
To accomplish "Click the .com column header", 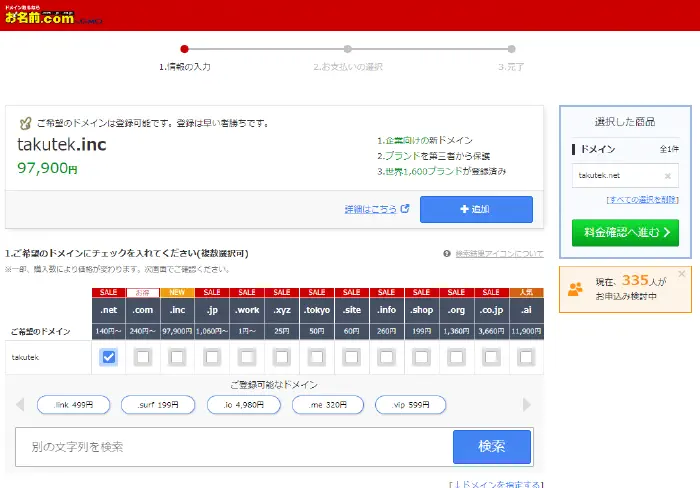I will click(x=143, y=310).
